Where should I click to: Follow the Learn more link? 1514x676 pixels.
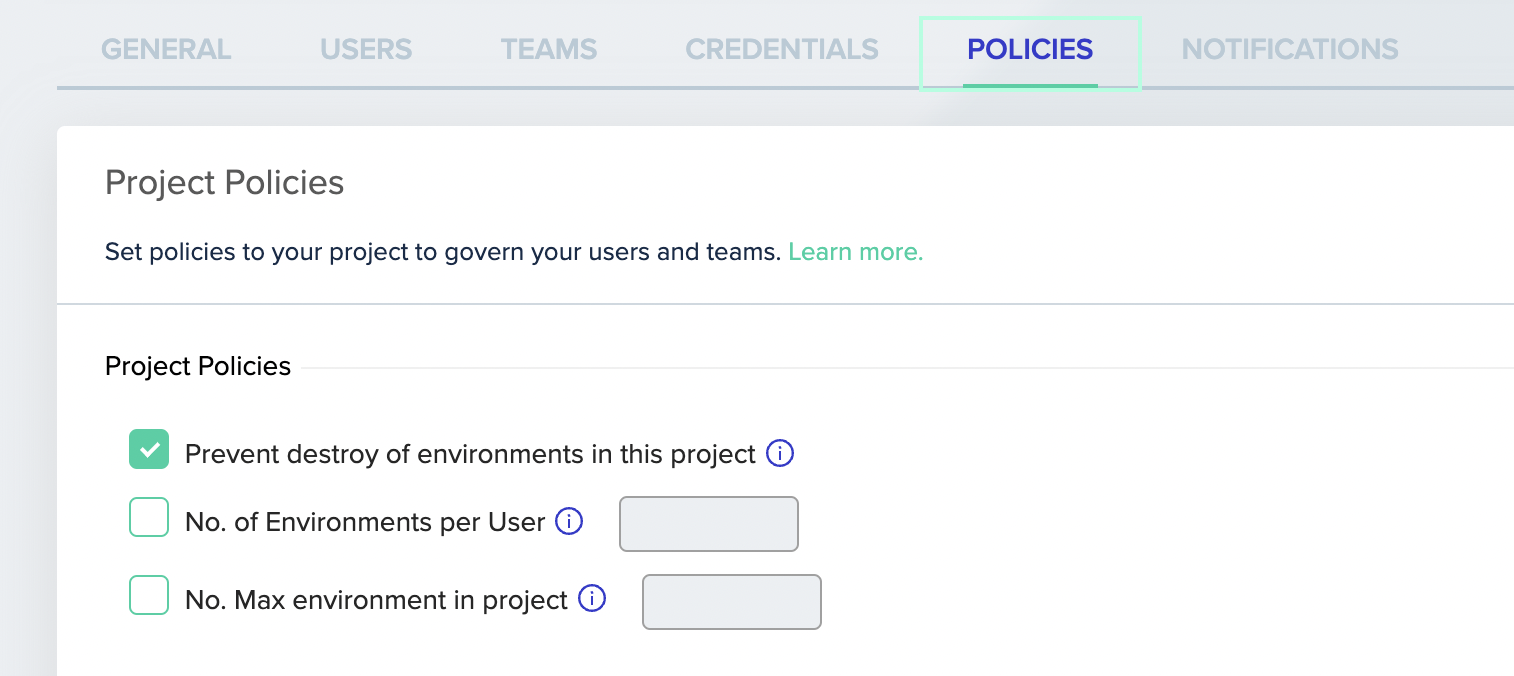pos(855,252)
